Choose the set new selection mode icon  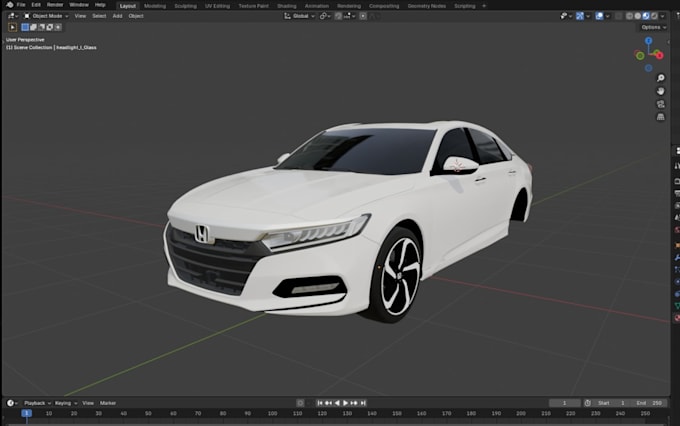[x=25, y=27]
